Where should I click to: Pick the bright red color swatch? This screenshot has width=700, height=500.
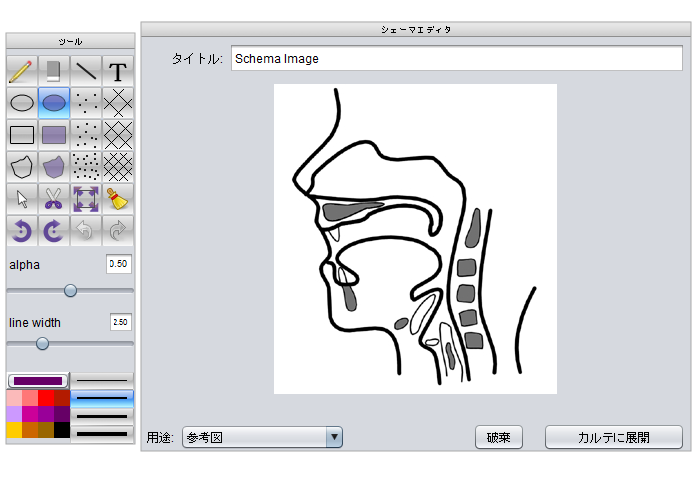(x=46, y=399)
